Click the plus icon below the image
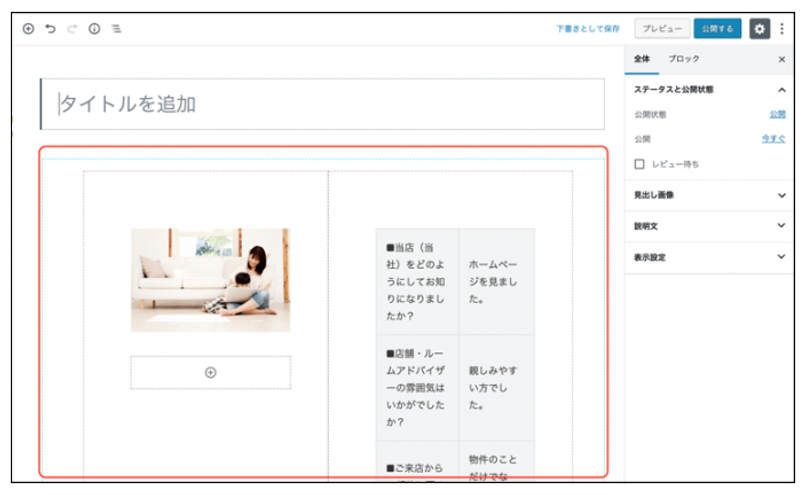This screenshot has height=495, width=804. pos(210,373)
